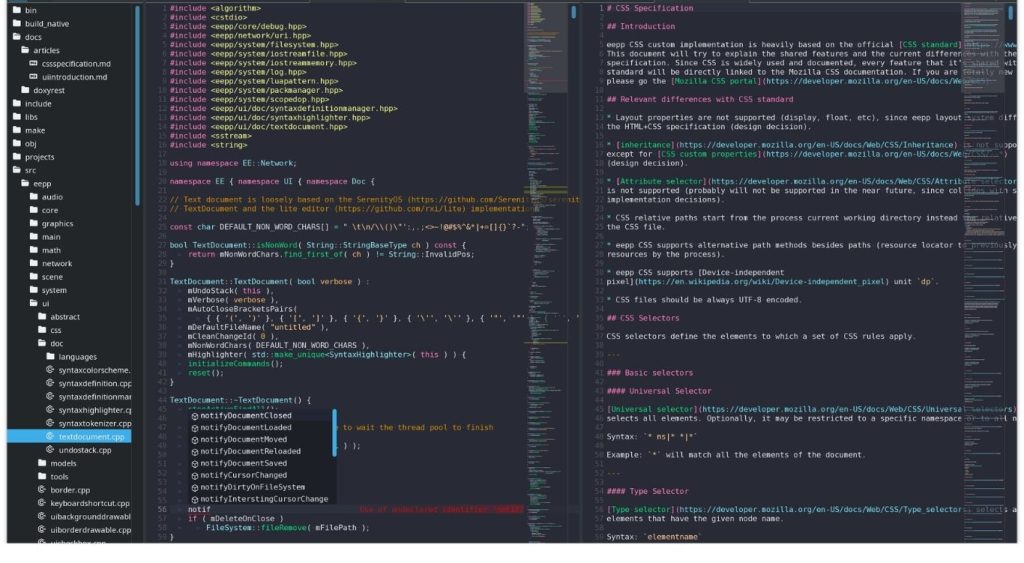Click 'using namespace EE::Network;' code line
Viewport: 1024px width, 563px height.
click(233, 163)
